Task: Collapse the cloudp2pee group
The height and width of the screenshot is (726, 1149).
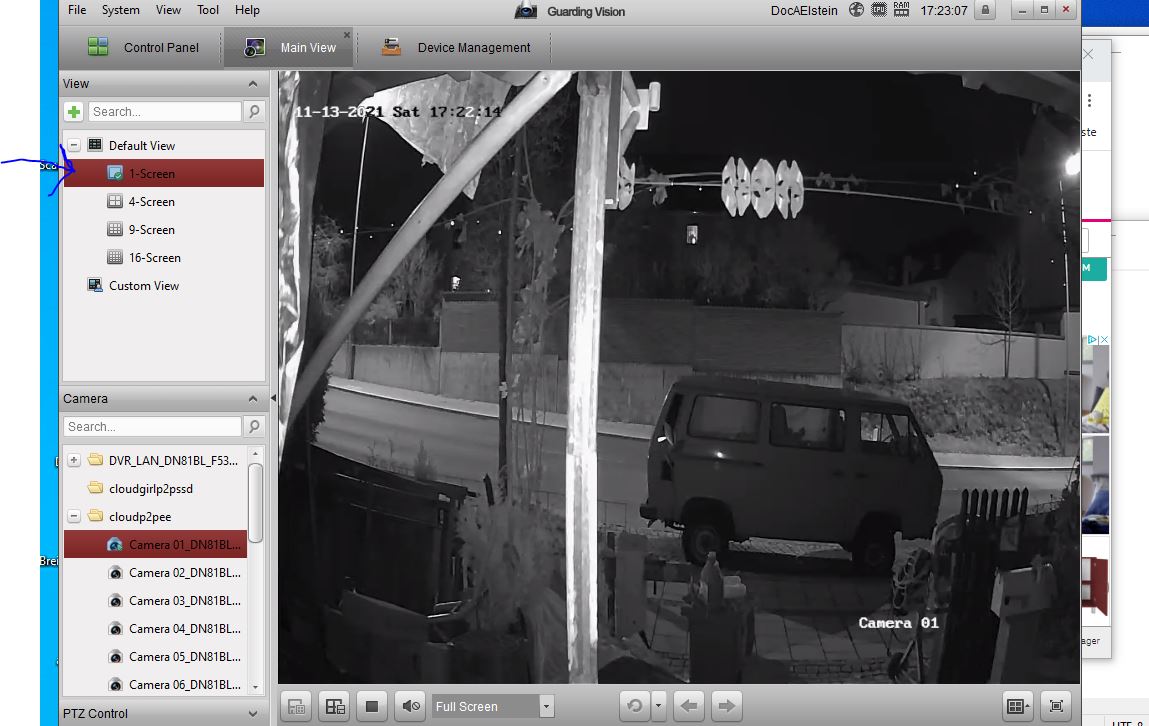Action: point(74,516)
